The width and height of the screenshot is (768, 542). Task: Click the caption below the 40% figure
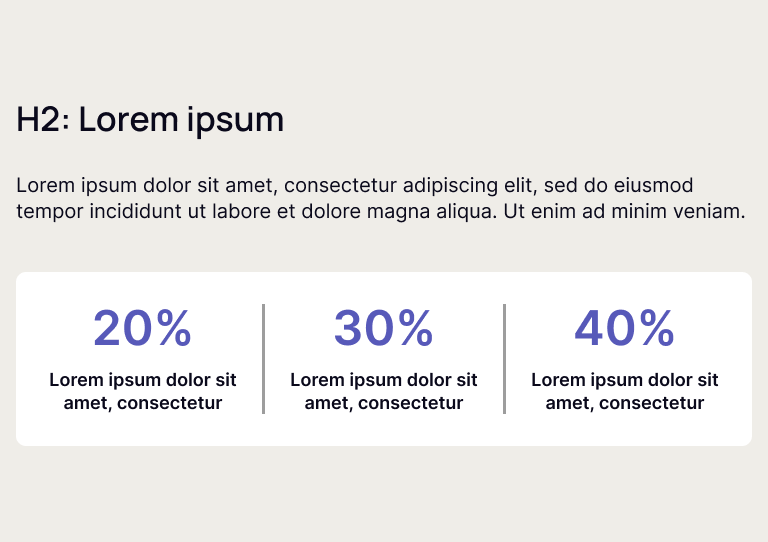625,392
